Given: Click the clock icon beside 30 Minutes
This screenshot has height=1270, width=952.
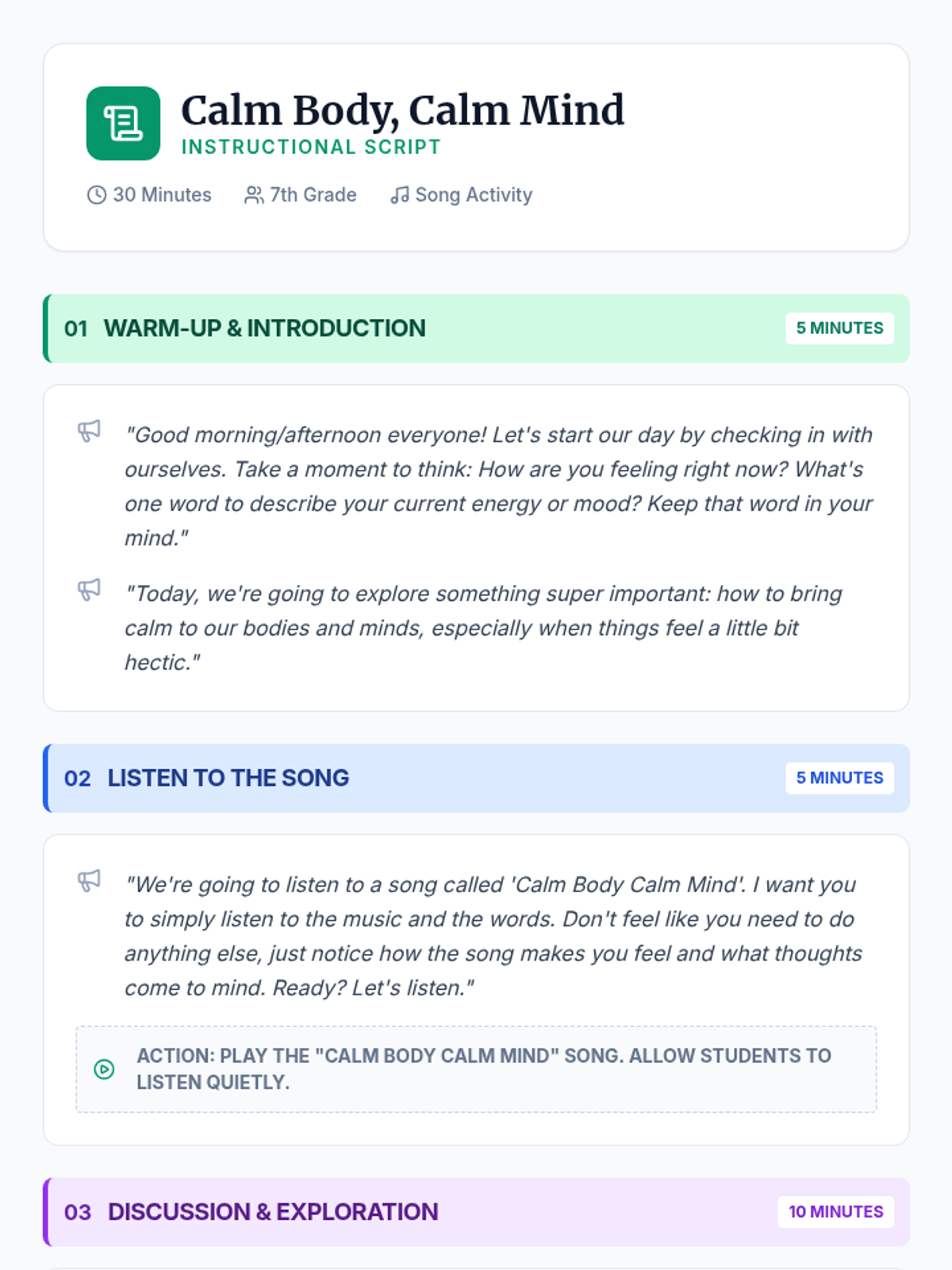Looking at the screenshot, I should (x=96, y=195).
